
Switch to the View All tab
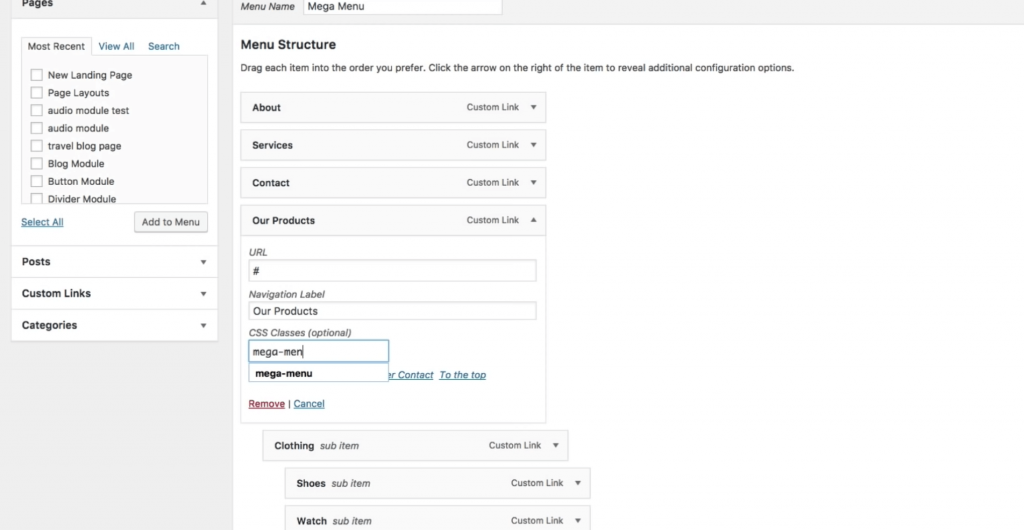pos(116,46)
